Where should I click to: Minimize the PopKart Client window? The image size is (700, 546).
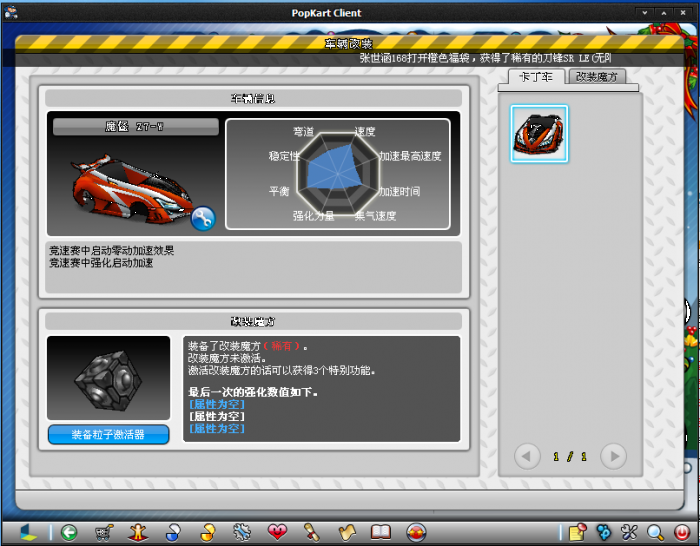(x=645, y=13)
